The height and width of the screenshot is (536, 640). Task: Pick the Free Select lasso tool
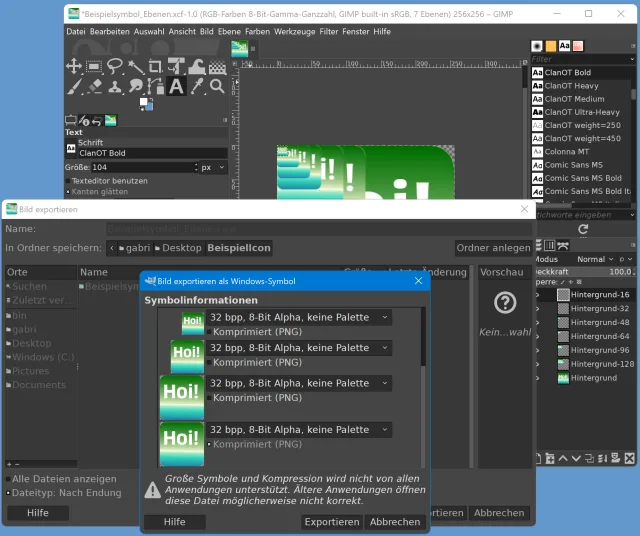(x=115, y=66)
